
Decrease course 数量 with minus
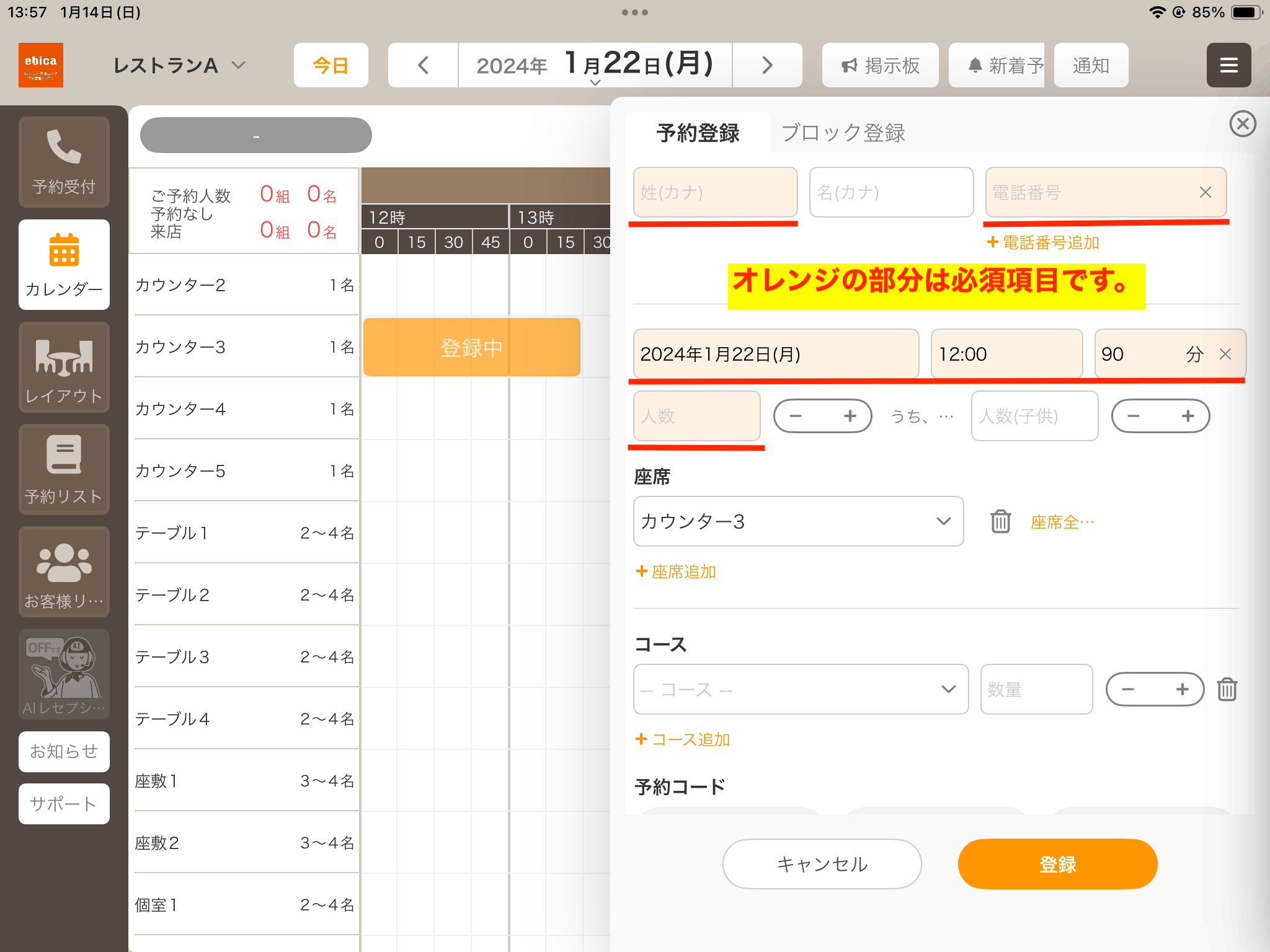tap(1128, 689)
